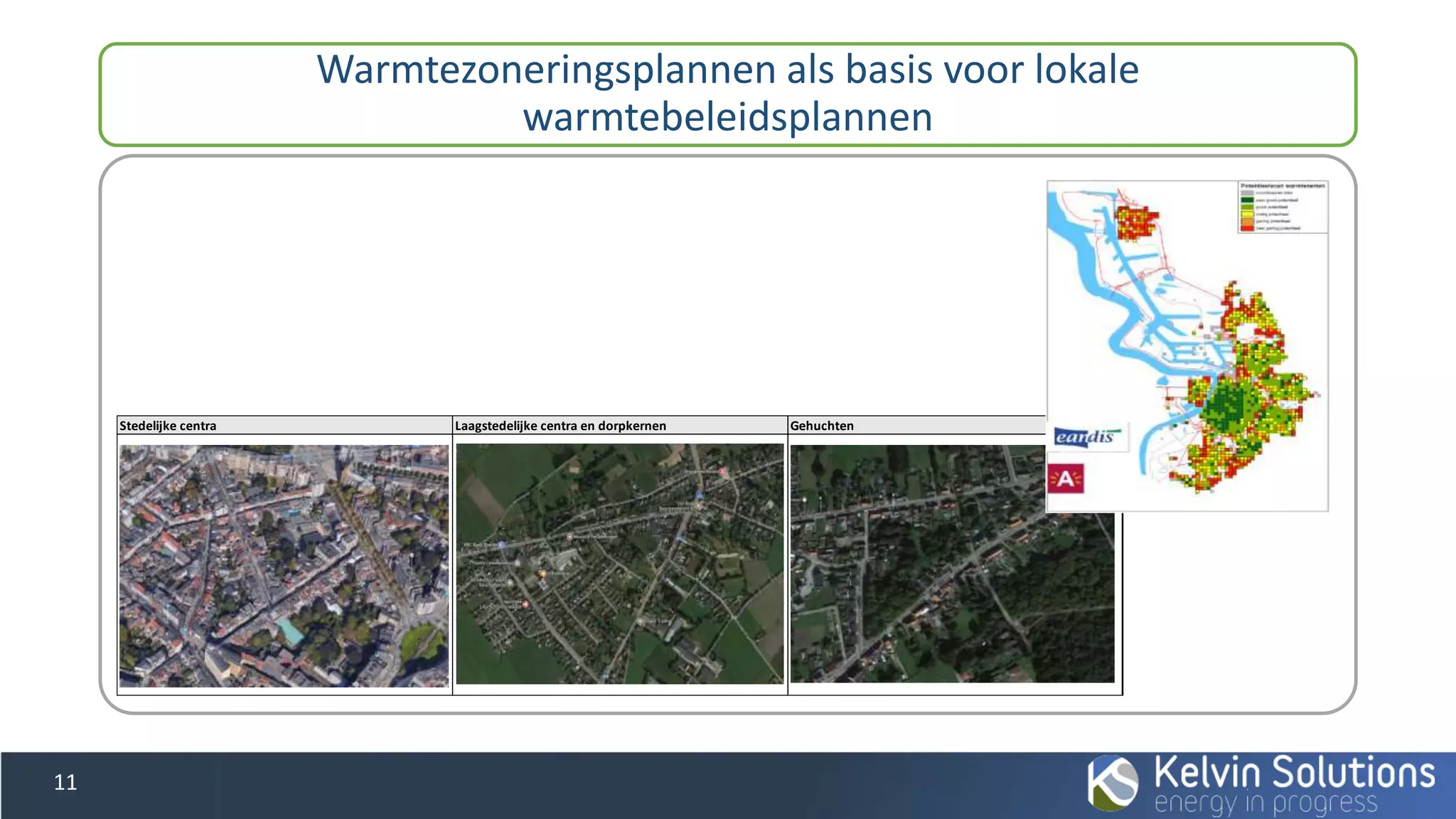Select the 'Gehuchten' table header
This screenshot has height=819, width=1456.
coord(917,425)
